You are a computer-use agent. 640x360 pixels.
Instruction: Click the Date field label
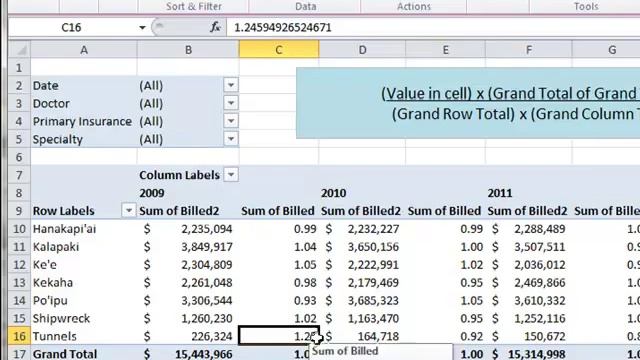(45, 85)
